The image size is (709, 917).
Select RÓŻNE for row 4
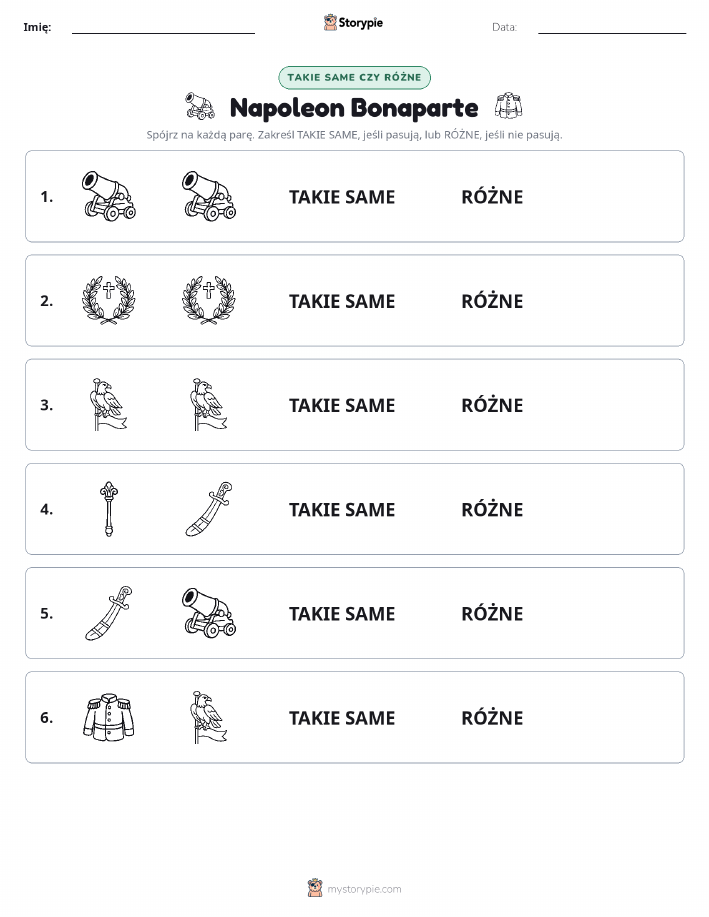point(492,509)
